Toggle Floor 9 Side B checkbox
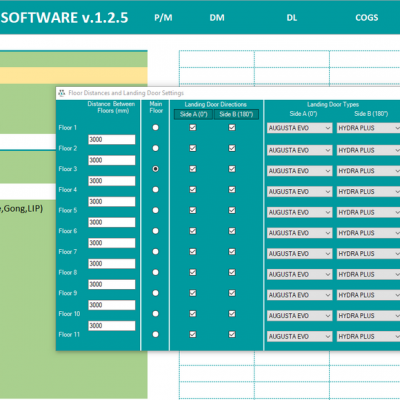 click(232, 293)
